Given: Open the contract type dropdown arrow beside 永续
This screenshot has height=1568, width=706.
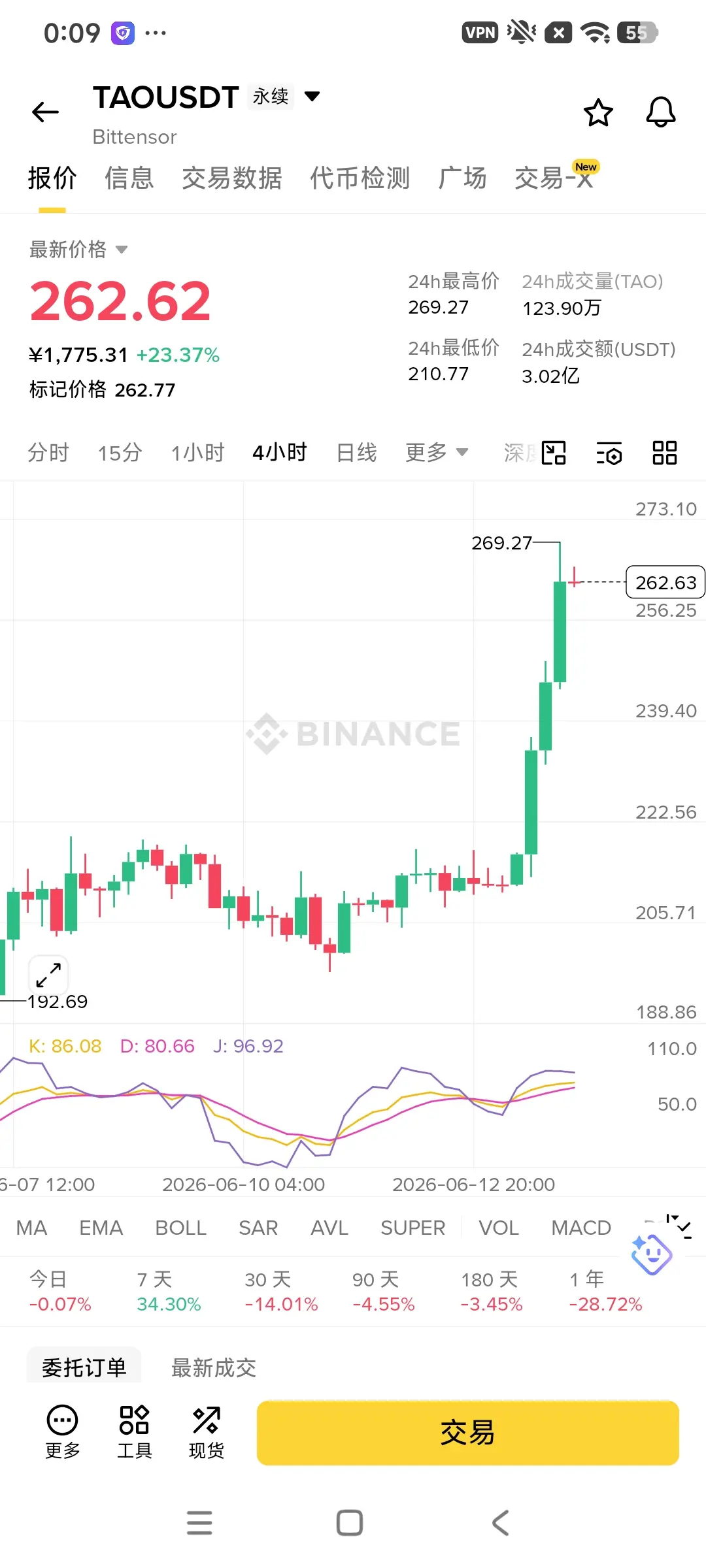Looking at the screenshot, I should click(x=312, y=97).
